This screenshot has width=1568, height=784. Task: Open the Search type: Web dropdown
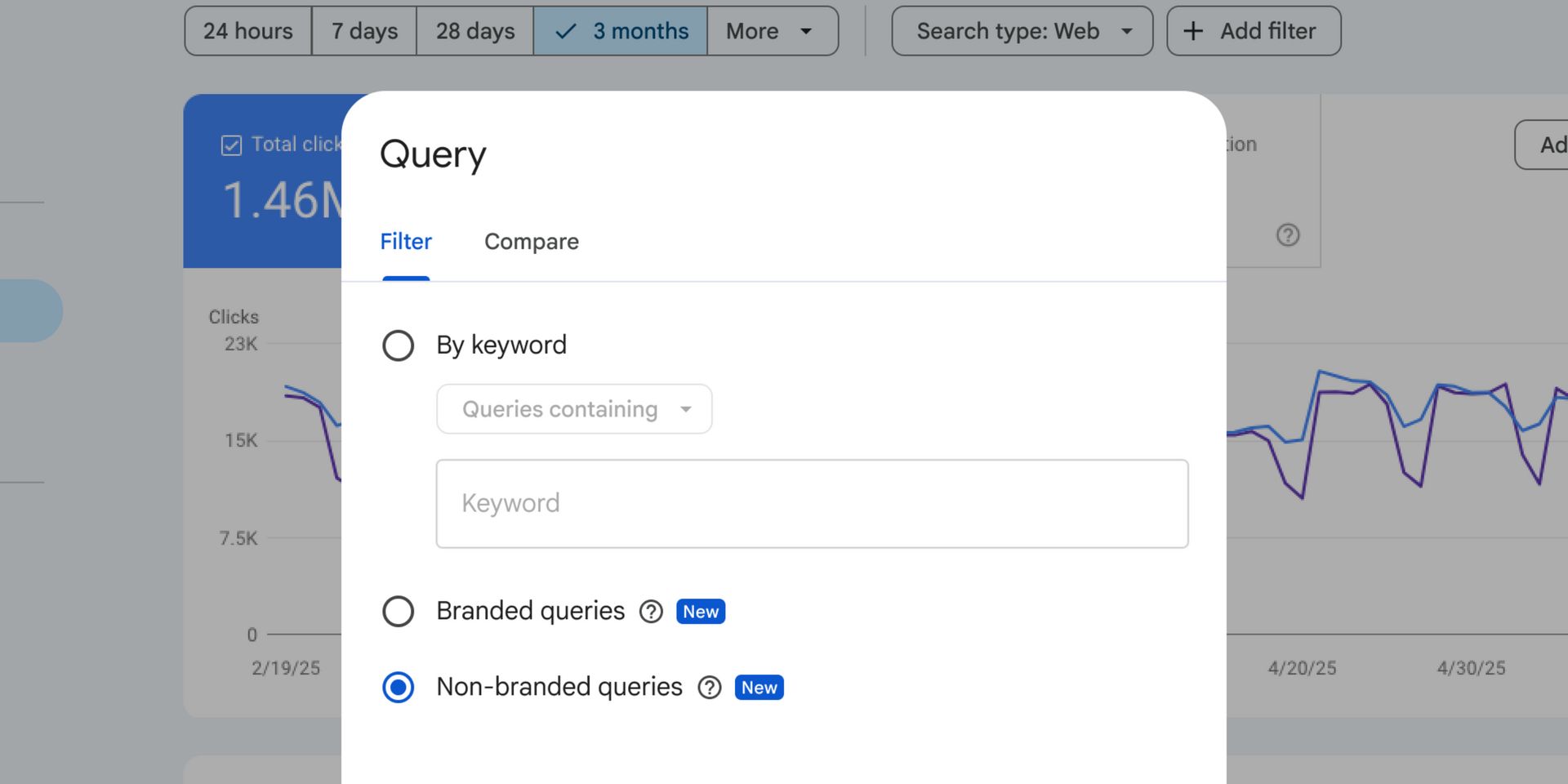1022,31
